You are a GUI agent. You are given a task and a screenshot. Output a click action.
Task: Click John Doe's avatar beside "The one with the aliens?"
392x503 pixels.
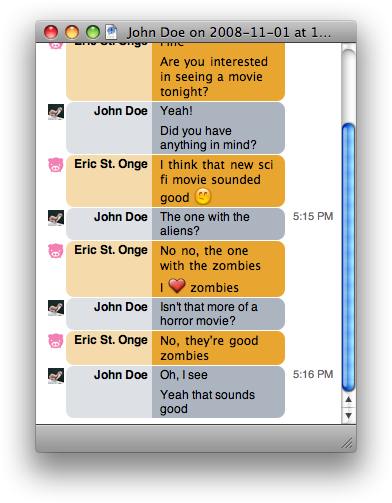(x=56, y=218)
